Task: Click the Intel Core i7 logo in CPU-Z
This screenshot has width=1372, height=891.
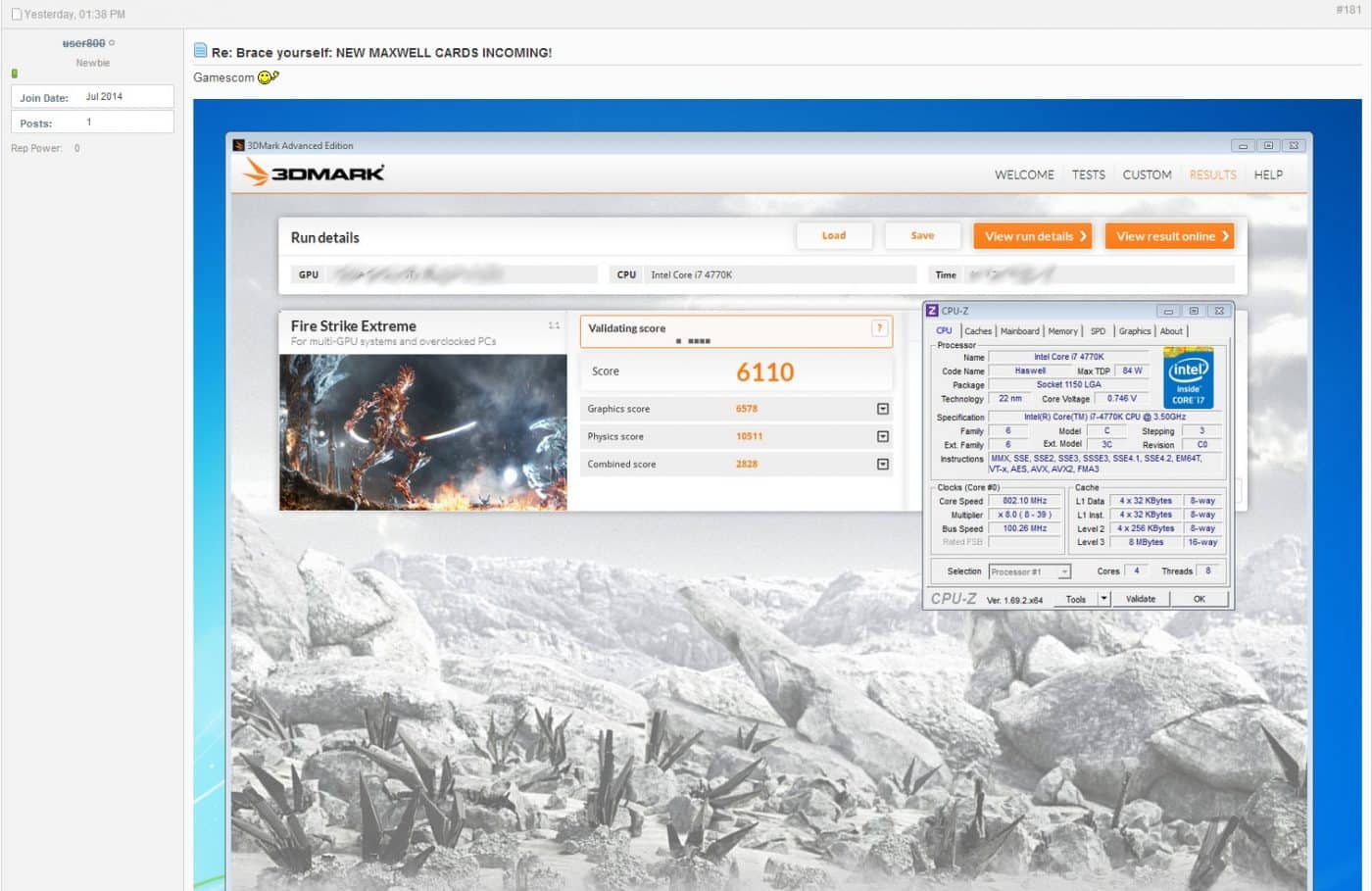Action: [x=1188, y=378]
